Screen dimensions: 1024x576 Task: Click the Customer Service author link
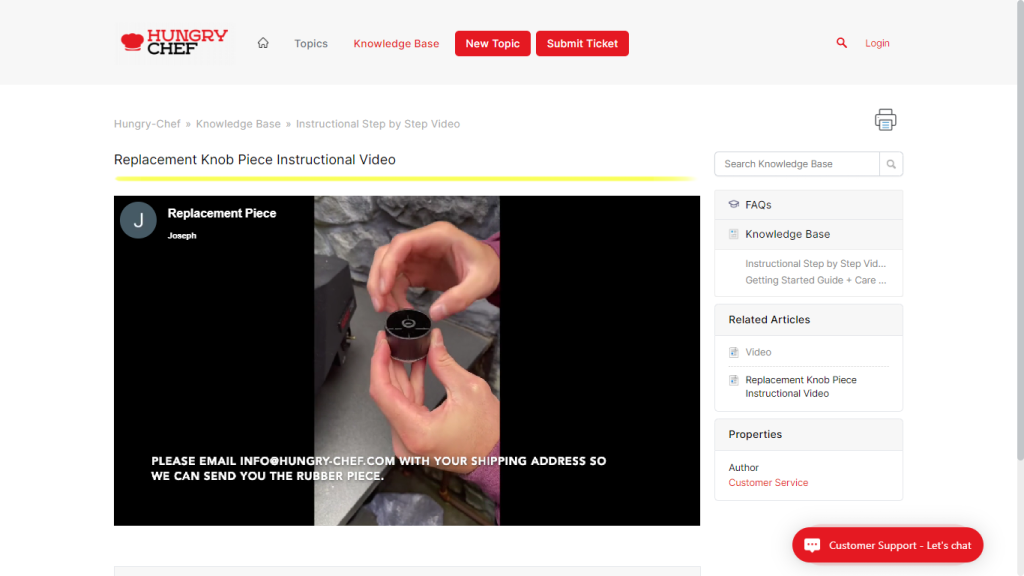point(768,483)
